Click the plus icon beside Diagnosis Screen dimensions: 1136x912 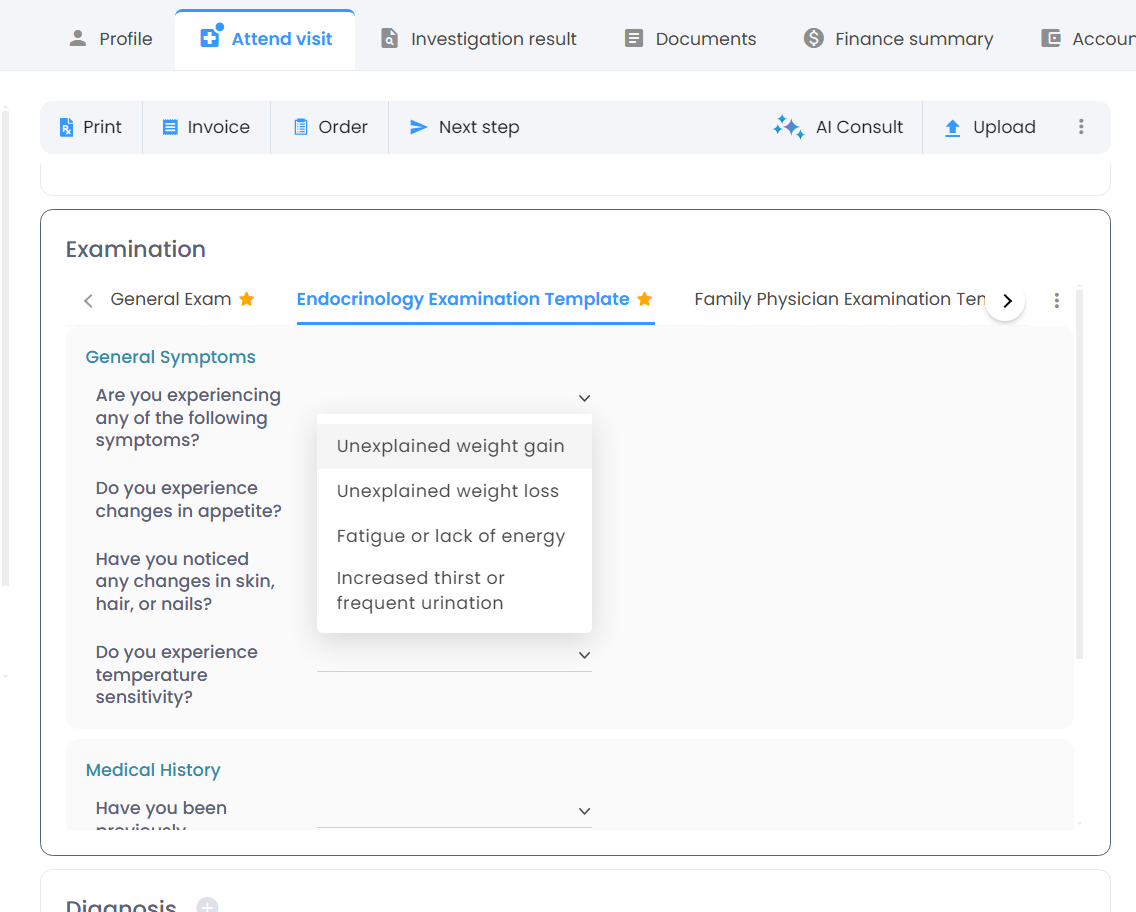click(x=207, y=906)
